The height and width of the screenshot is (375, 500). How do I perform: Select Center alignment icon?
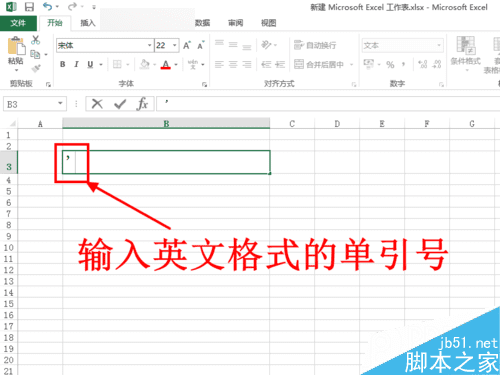tap(233, 64)
